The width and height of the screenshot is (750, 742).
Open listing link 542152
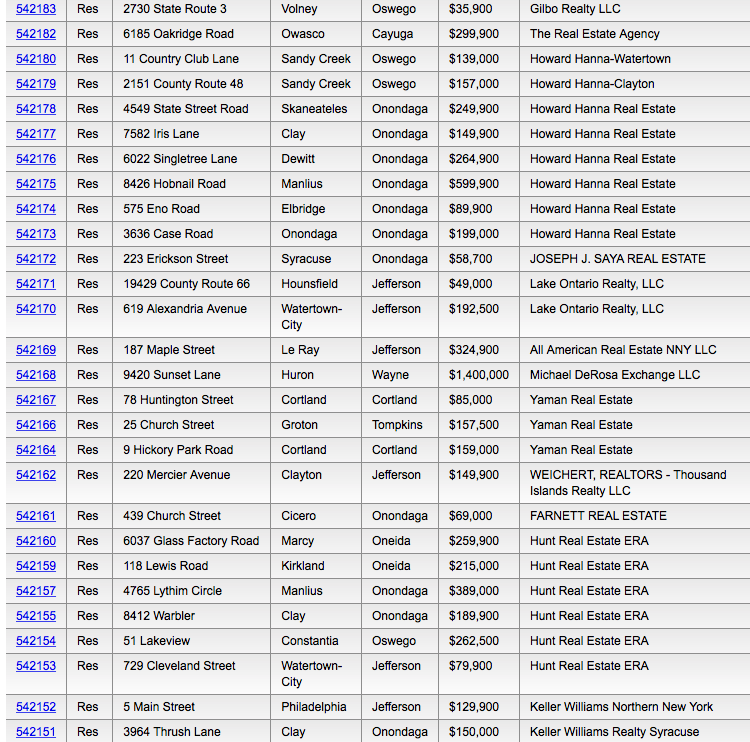(36, 707)
